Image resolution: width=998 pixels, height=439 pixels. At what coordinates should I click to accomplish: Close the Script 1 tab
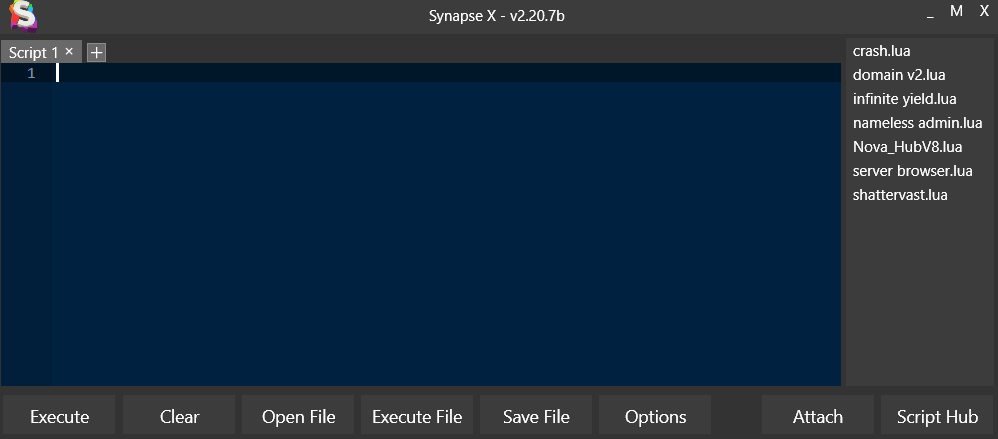(x=69, y=51)
